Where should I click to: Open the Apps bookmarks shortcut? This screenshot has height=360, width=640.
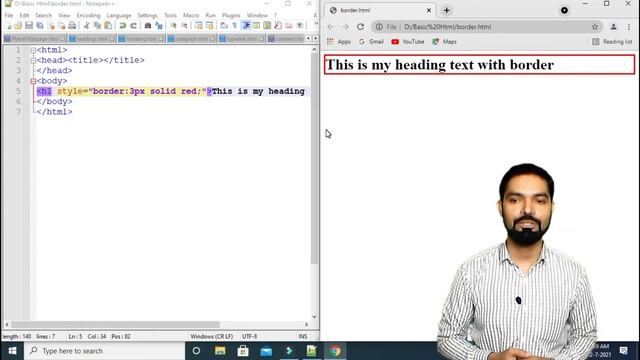click(x=338, y=42)
